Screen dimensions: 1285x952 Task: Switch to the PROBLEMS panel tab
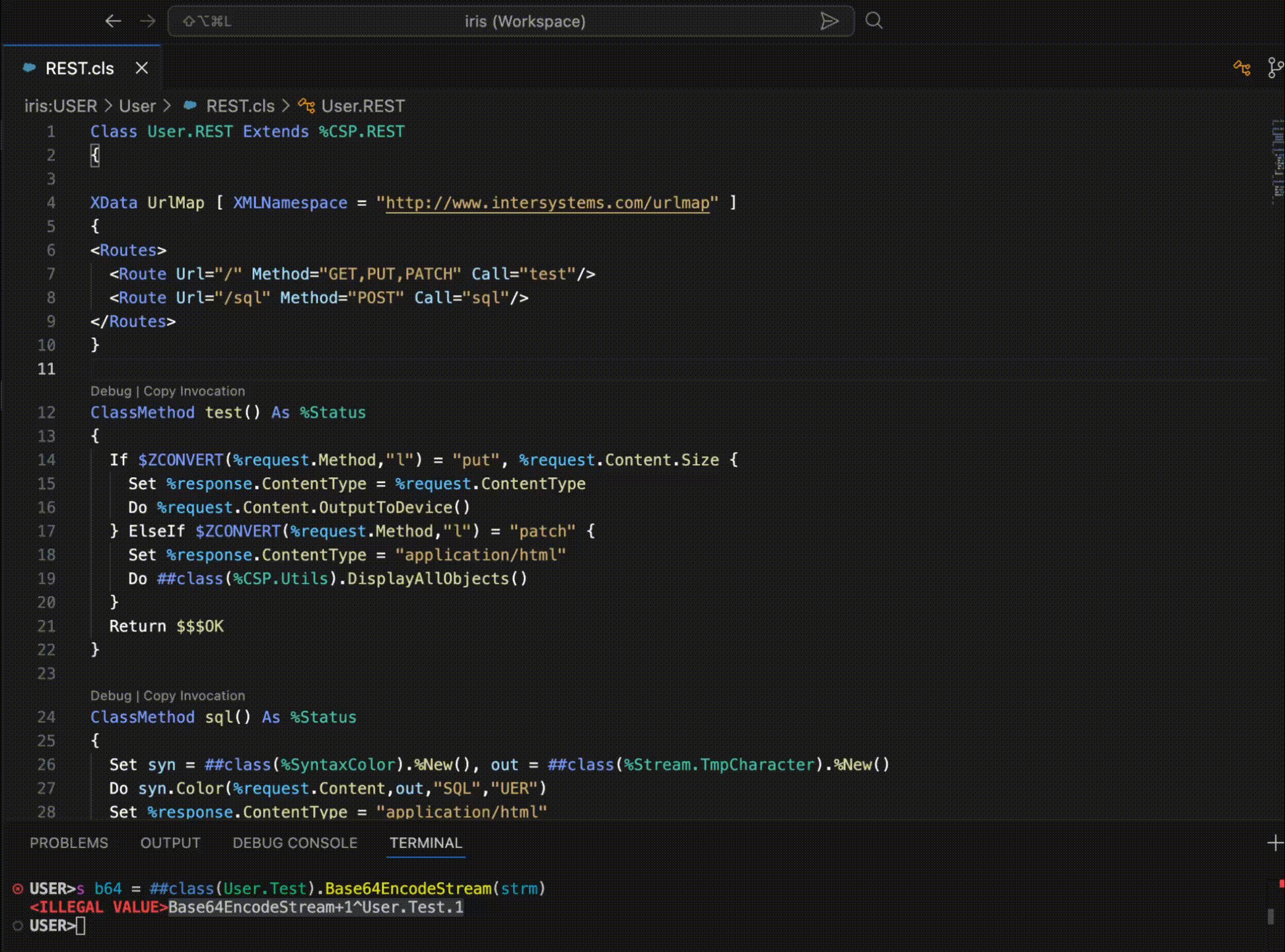(x=69, y=843)
